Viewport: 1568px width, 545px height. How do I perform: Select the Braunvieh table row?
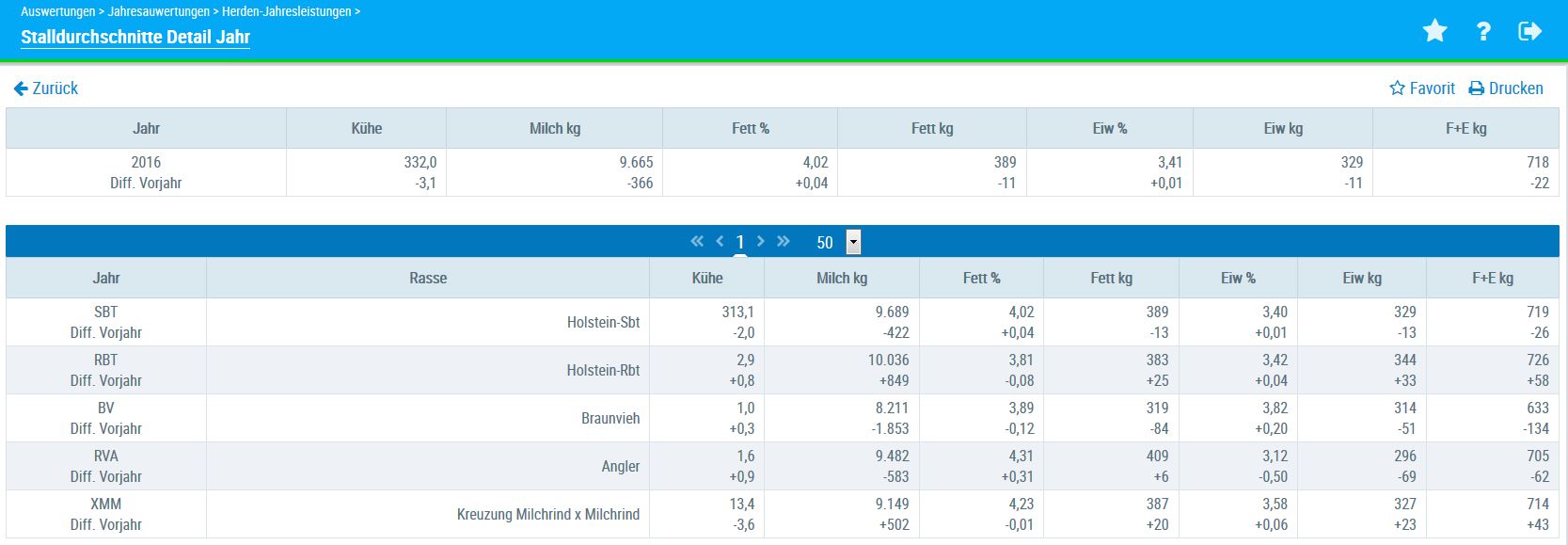click(610, 419)
